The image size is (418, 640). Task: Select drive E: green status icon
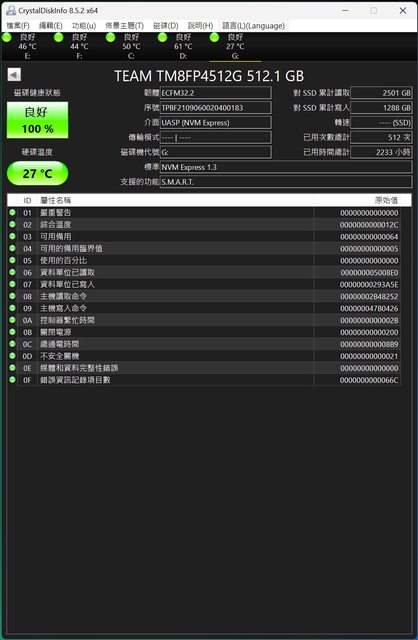click(x=7, y=37)
